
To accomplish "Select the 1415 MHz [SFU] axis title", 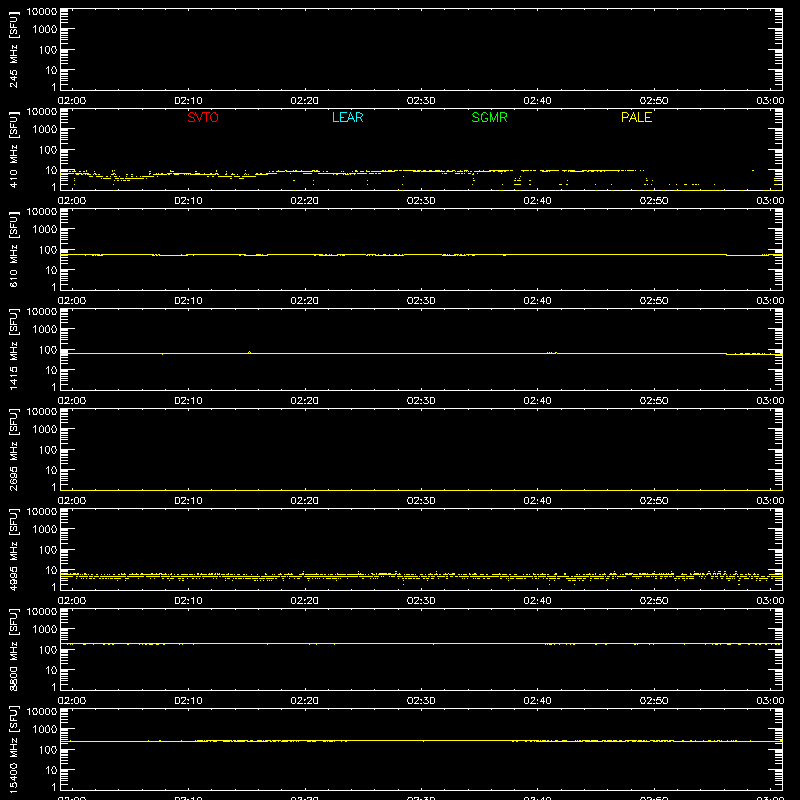I will (x=13, y=349).
